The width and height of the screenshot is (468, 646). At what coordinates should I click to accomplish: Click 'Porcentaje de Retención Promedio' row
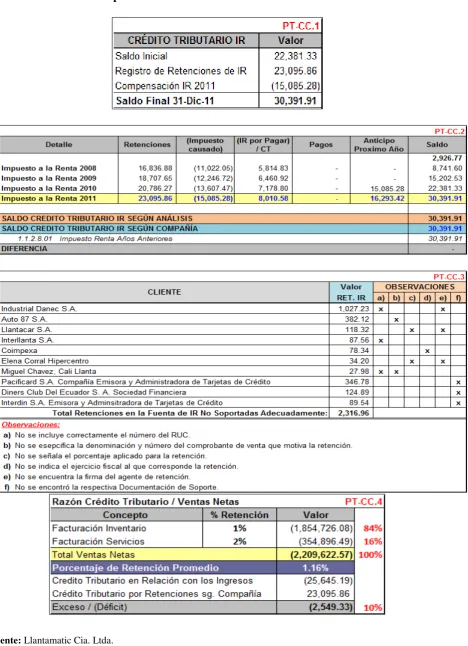pyautogui.click(x=202, y=568)
